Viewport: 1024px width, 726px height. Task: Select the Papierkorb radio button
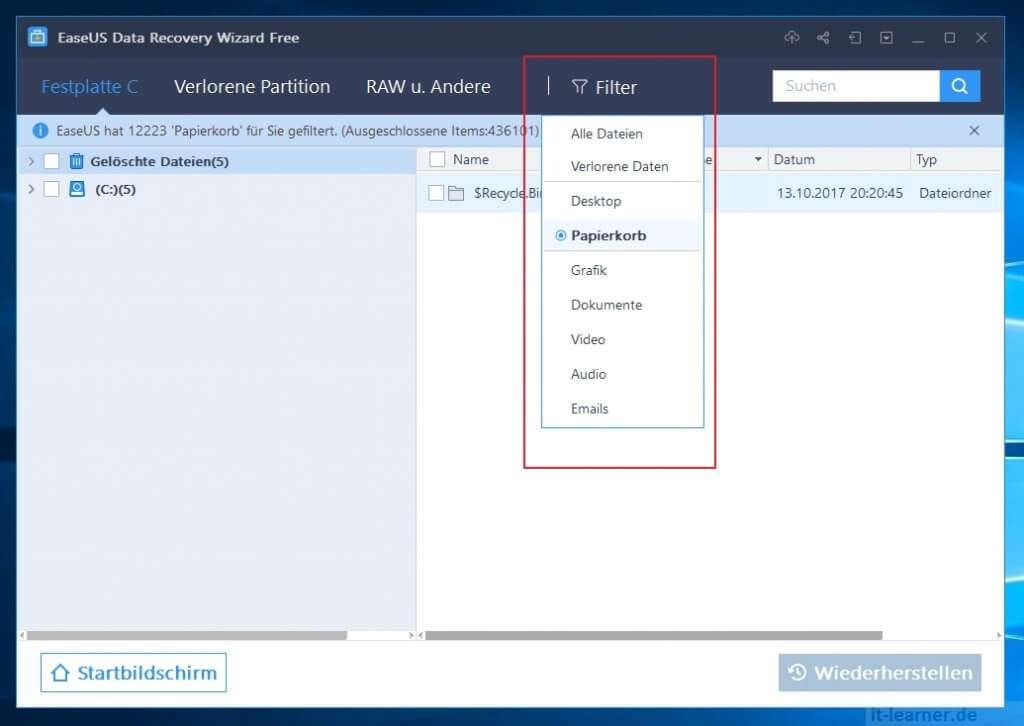click(560, 235)
